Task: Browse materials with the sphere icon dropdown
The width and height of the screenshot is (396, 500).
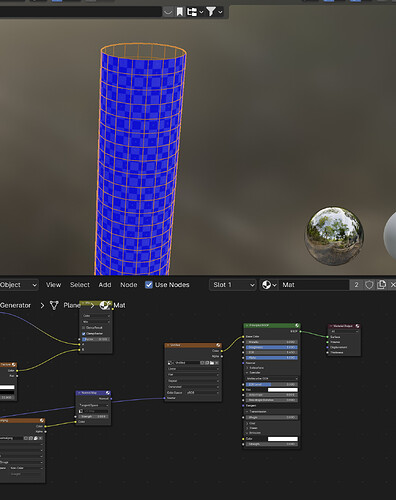Action: coord(269,285)
